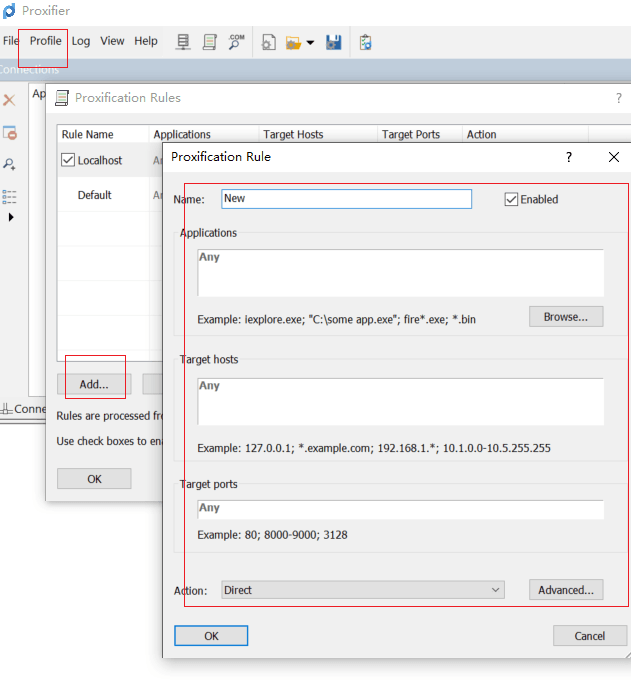
Task: Click the list view sidebar icon
Action: (x=9, y=197)
